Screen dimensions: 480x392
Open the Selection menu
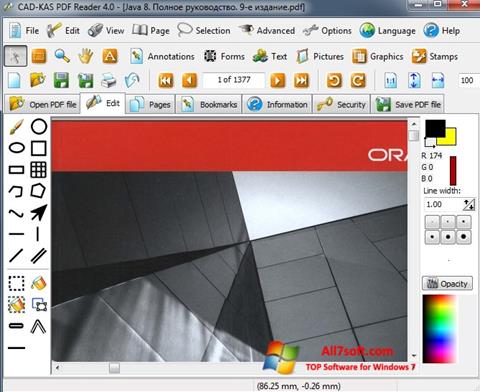[x=204, y=31]
